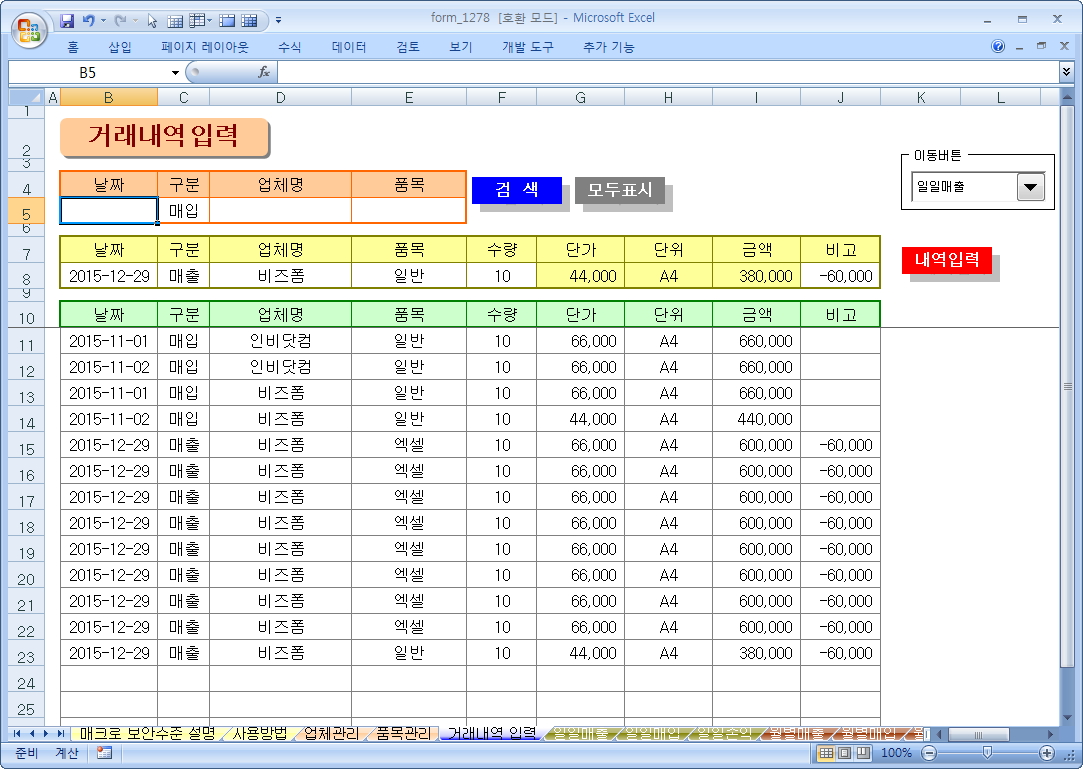Undo the last action in Quick Access toolbar
1083x769 pixels.
89,20
